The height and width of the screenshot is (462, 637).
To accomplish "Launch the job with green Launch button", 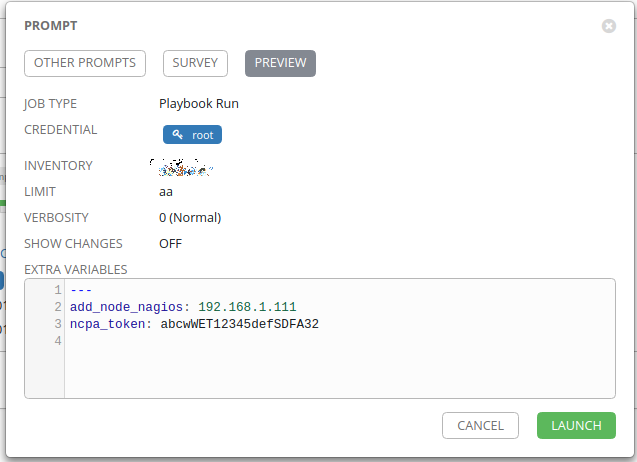I will pyautogui.click(x=576, y=426).
